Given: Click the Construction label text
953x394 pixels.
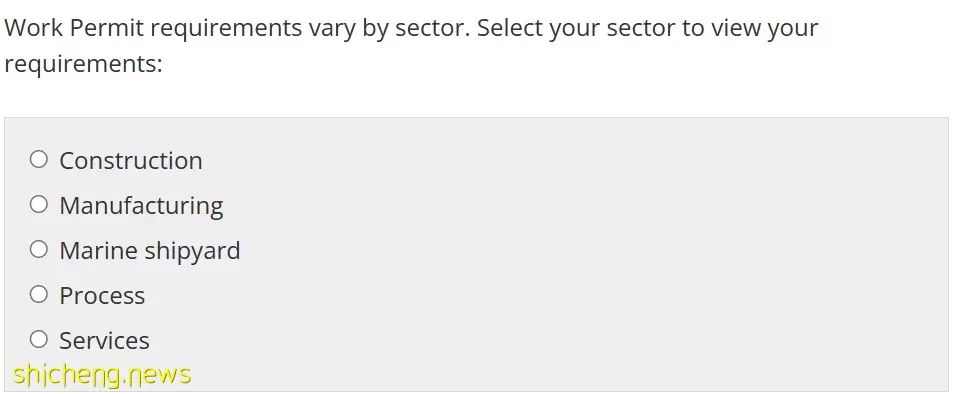Looking at the screenshot, I should click(131, 161).
